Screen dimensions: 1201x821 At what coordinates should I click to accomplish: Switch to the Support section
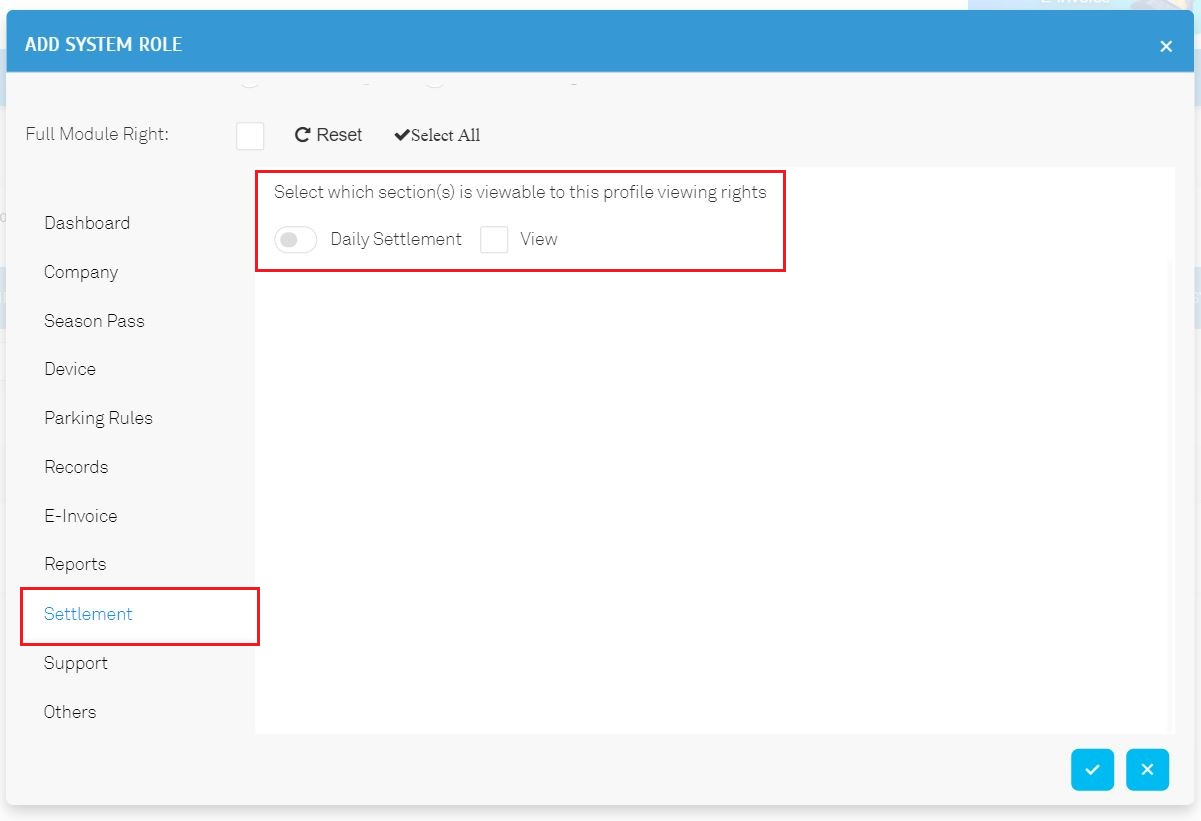tap(76, 663)
